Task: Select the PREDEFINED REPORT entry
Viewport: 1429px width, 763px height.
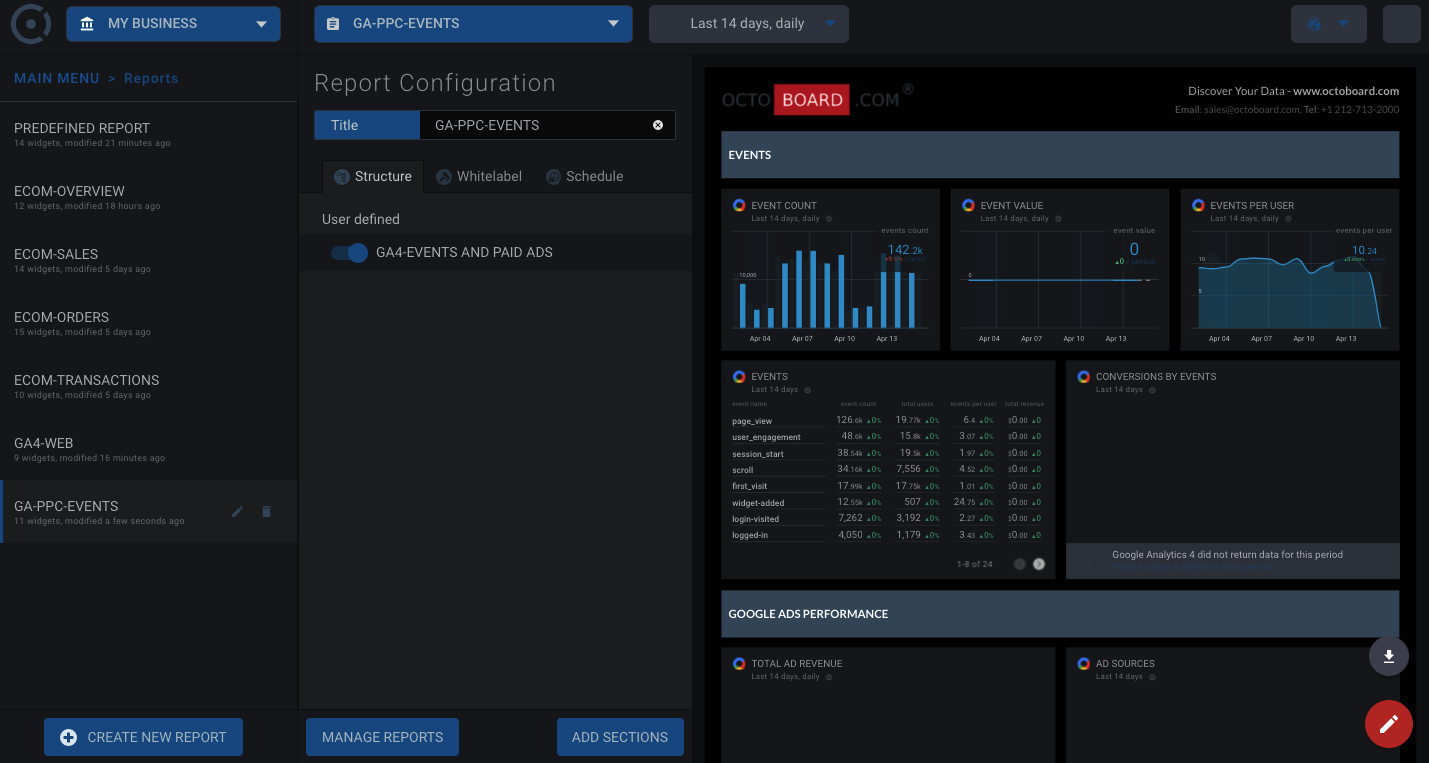Action: [149, 135]
